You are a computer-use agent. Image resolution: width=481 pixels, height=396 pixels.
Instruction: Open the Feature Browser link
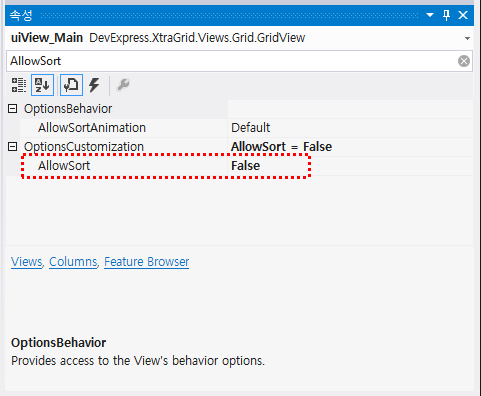(147, 262)
